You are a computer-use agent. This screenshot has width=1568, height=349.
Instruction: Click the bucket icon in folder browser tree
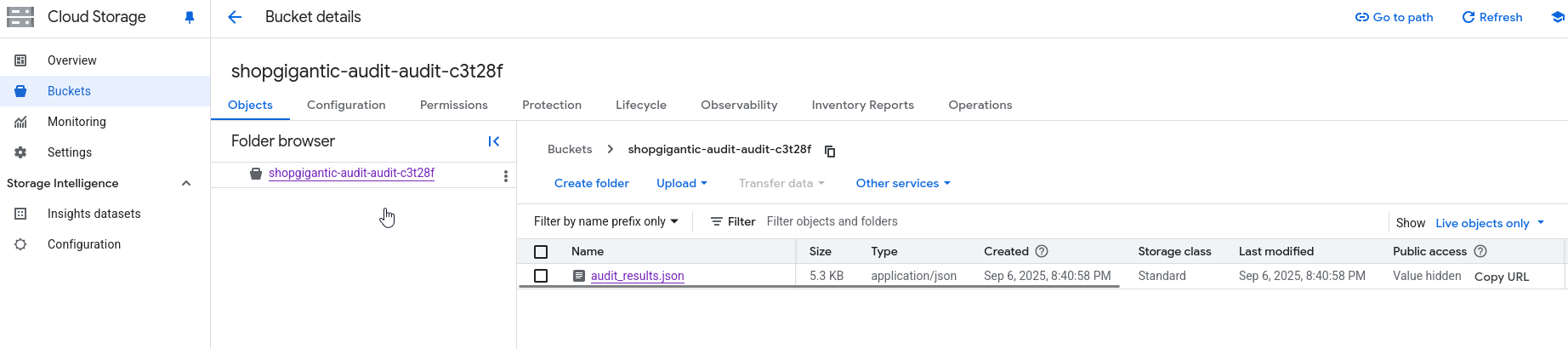[x=256, y=174]
